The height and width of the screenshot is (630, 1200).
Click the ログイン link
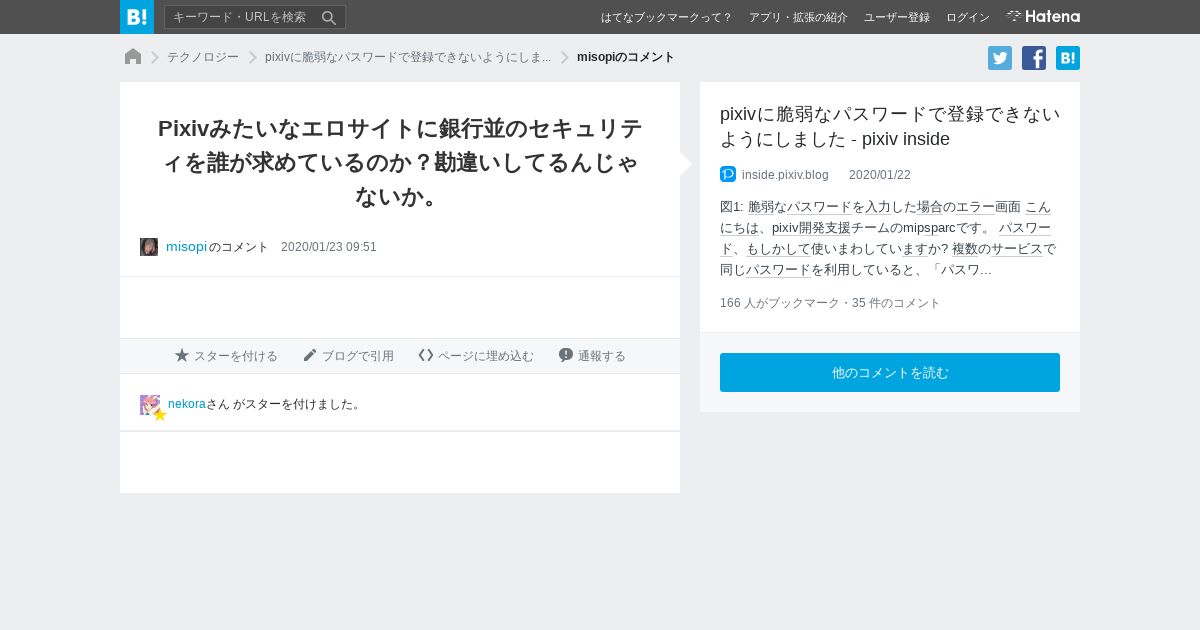click(968, 17)
